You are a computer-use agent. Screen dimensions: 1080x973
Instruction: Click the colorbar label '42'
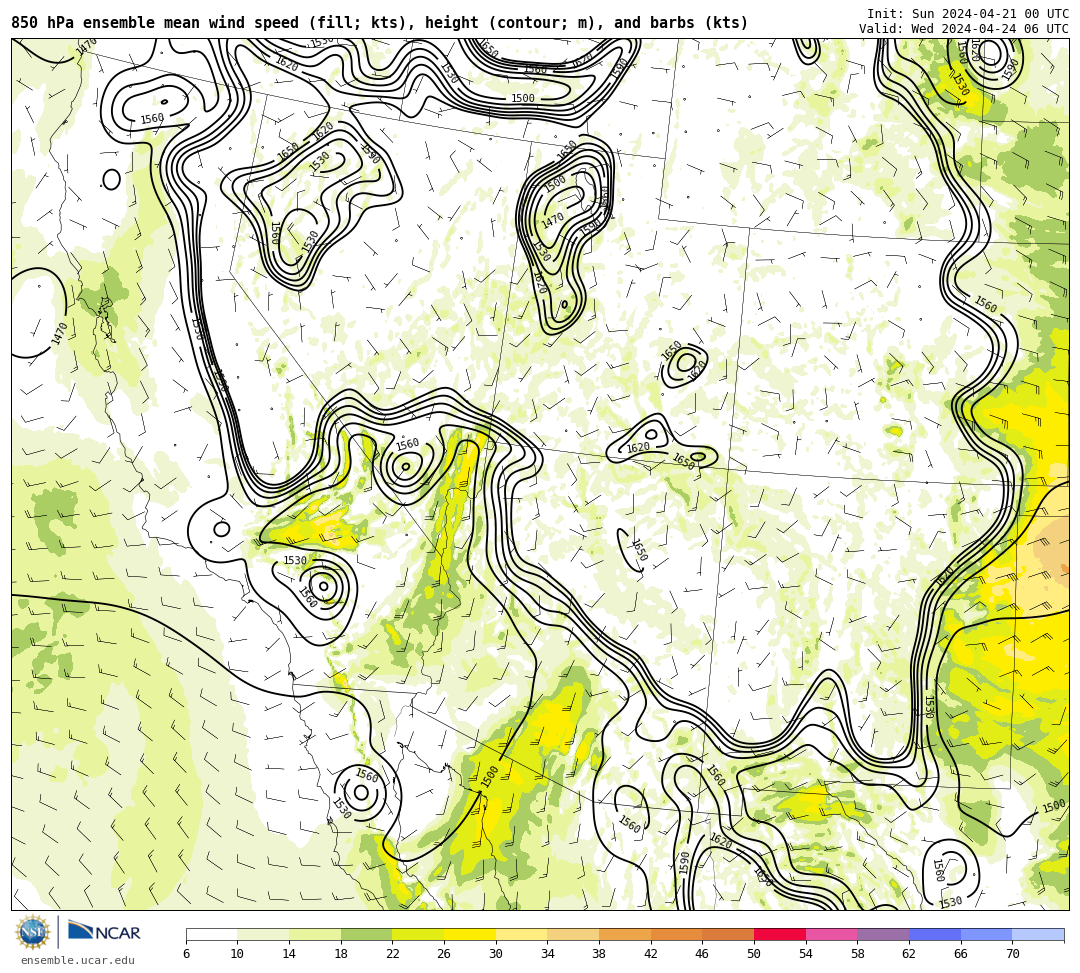(650, 954)
